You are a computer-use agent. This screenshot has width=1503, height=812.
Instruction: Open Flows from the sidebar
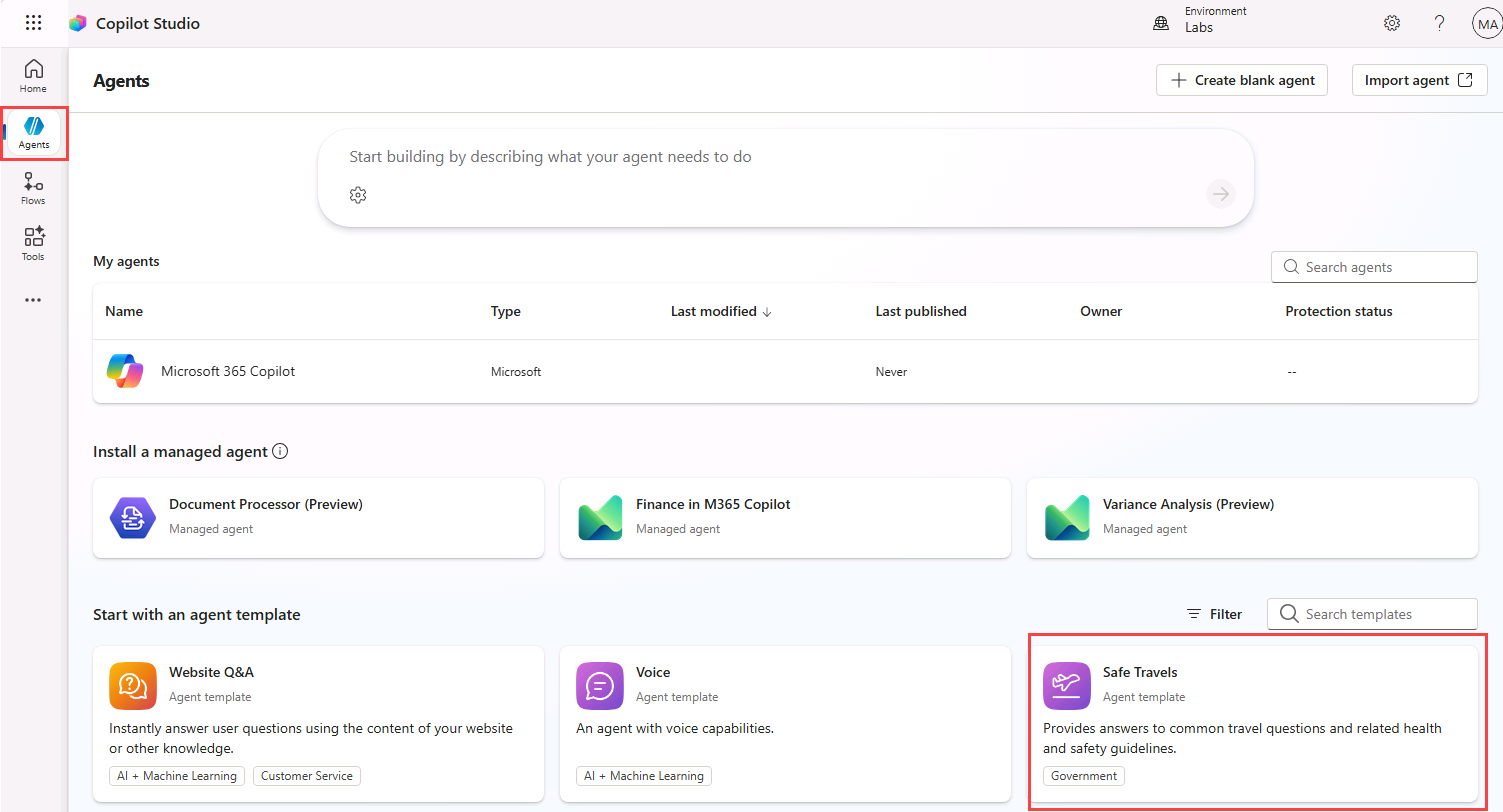coord(34,188)
